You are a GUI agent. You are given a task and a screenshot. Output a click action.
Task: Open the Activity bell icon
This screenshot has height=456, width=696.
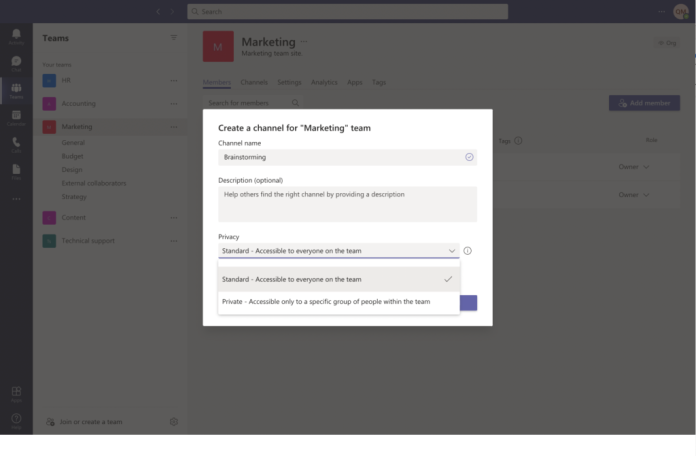(x=16, y=36)
